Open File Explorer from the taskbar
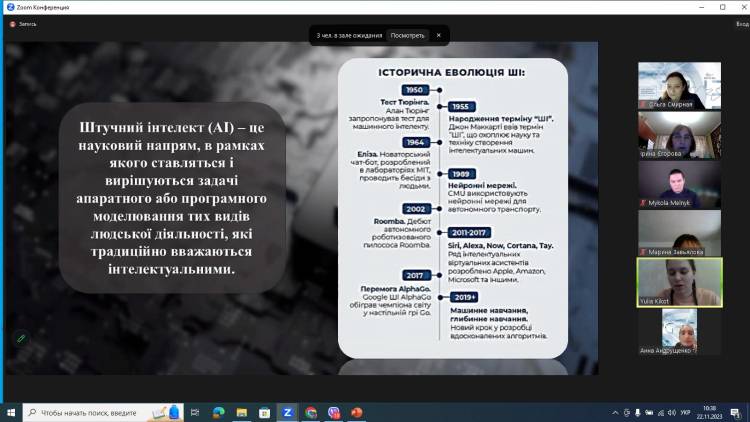Image resolution: width=750 pixels, height=422 pixels. (241, 411)
